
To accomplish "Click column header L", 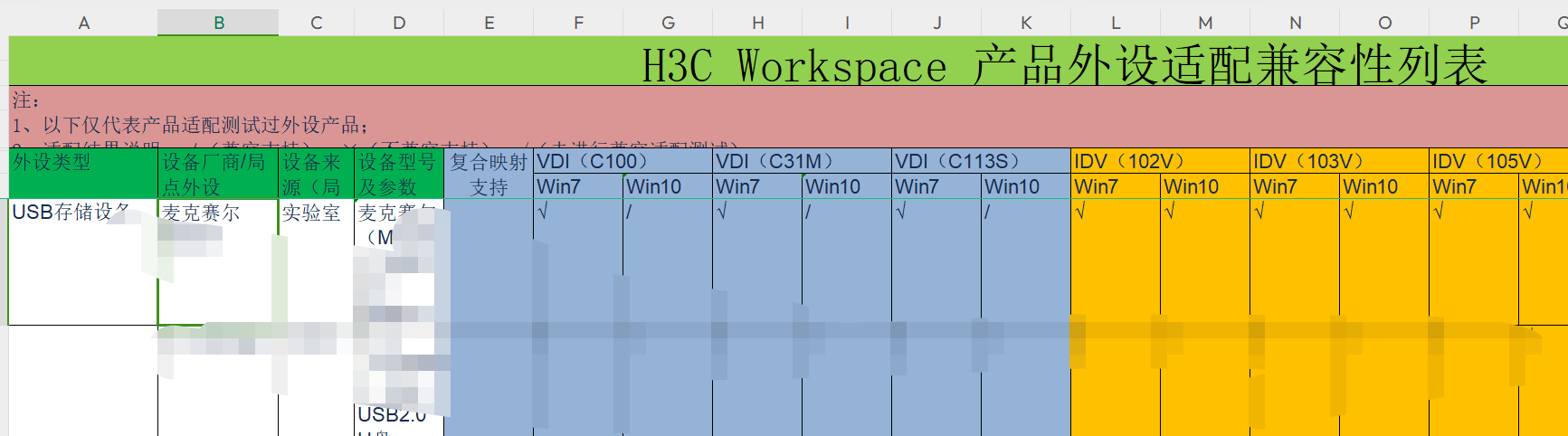I will pyautogui.click(x=1116, y=23).
